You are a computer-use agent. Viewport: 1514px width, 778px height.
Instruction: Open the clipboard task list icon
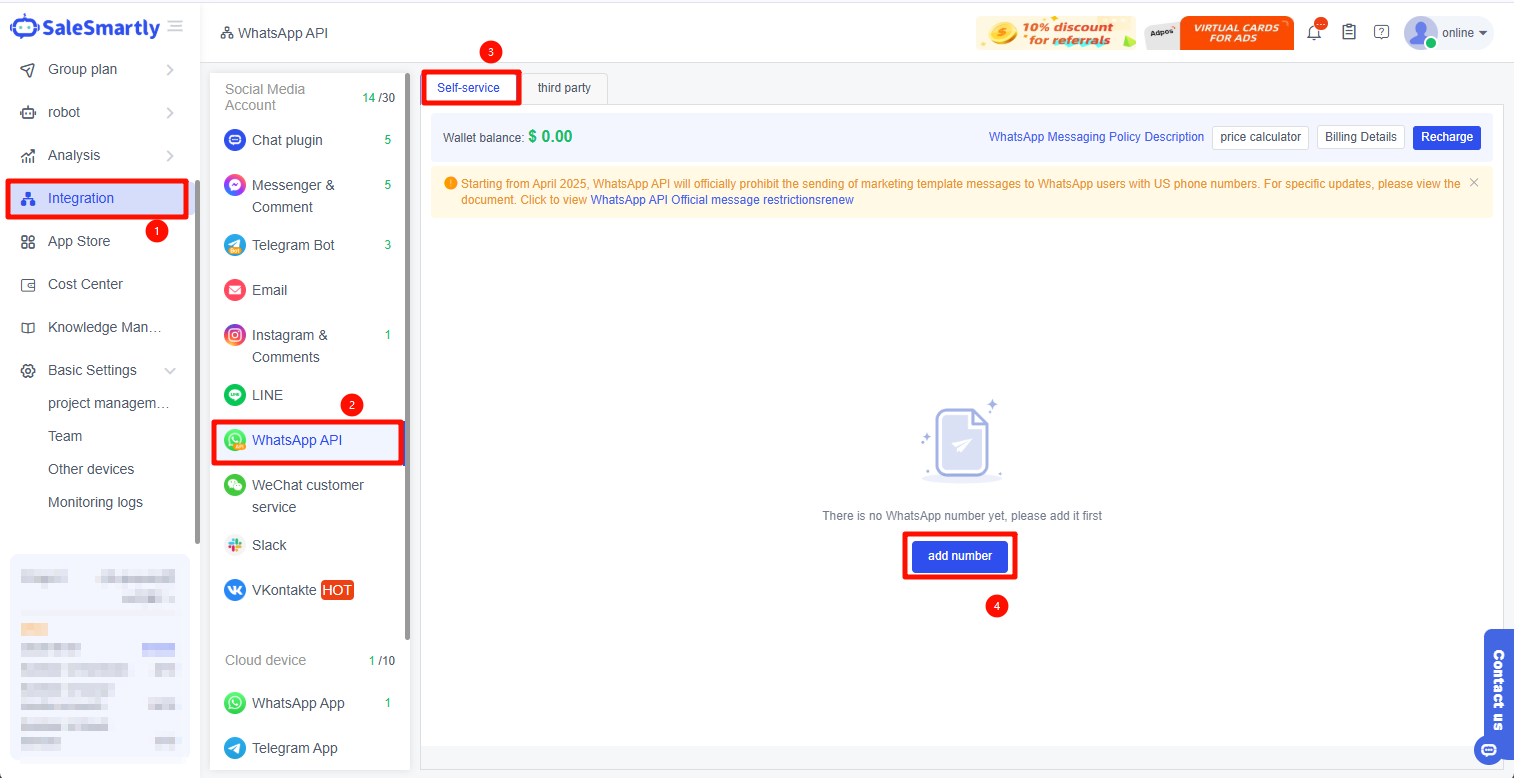click(1349, 32)
